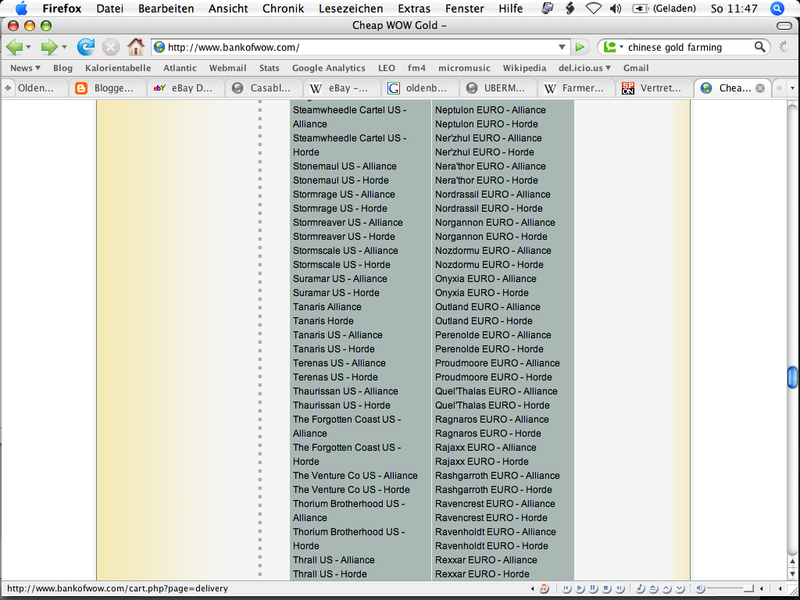
Task: Click the greyed-out Stop loading icon
Action: tap(110, 47)
